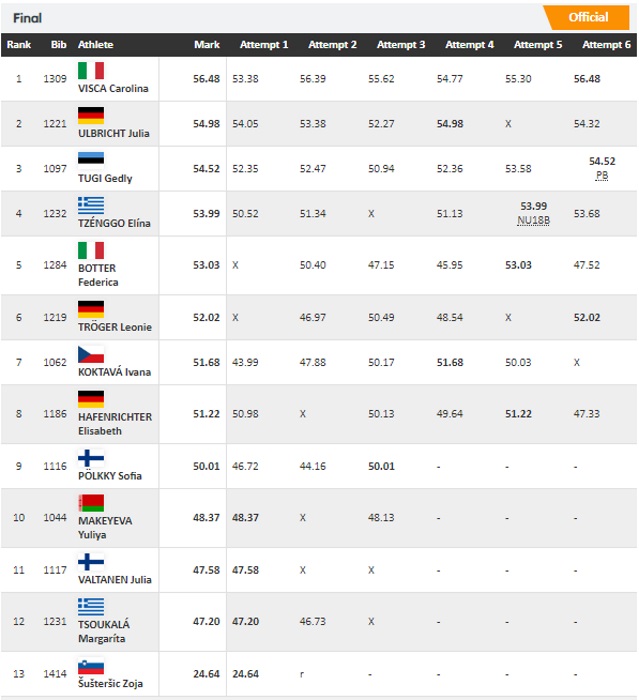Click Finnish flag above PÖLKKY Sofia

pyautogui.click(x=91, y=458)
